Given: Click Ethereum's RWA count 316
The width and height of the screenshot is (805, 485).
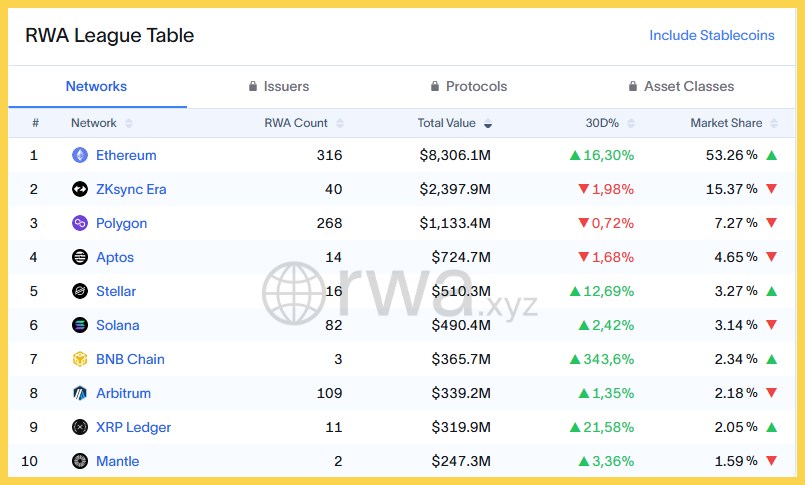Looking at the screenshot, I should point(329,155).
